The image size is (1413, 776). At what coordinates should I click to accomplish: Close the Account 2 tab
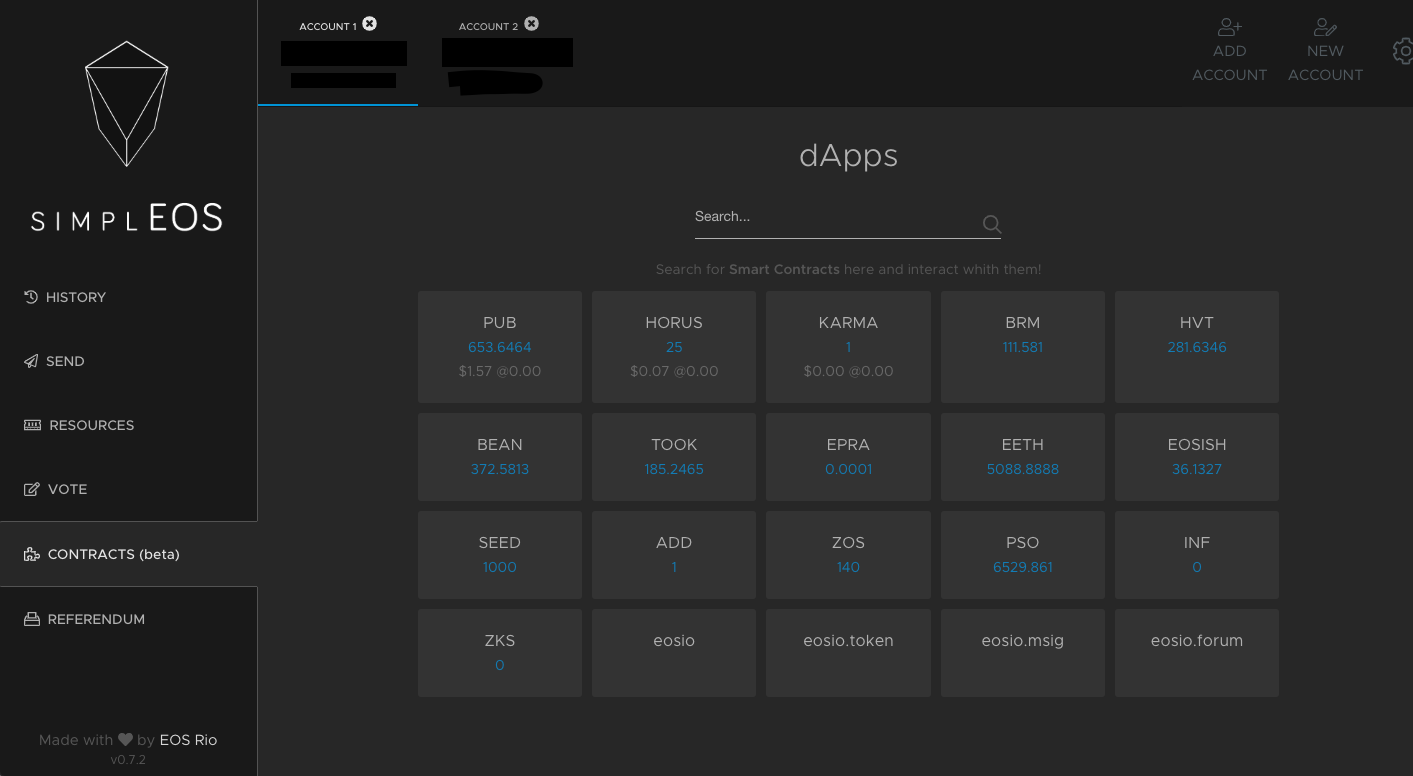point(532,24)
